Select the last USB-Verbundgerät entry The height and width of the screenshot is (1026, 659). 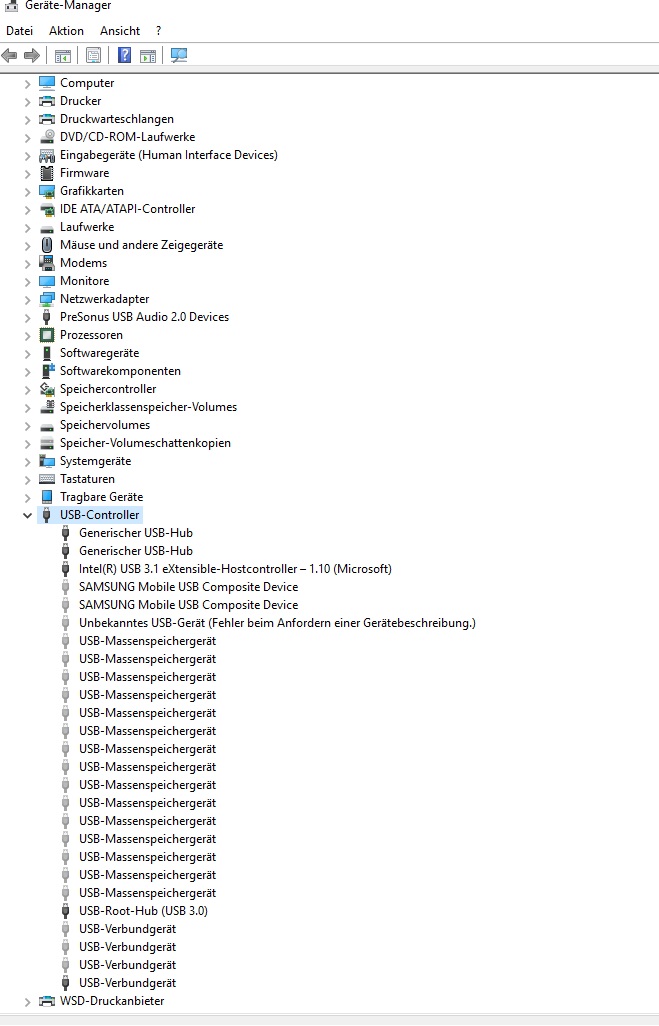[x=128, y=983]
